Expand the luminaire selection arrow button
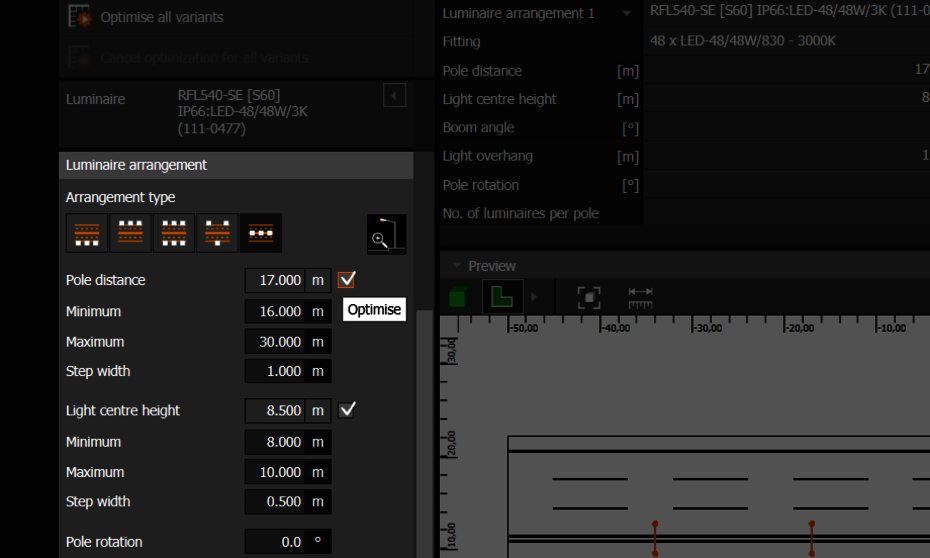The image size is (930, 558). pos(395,95)
